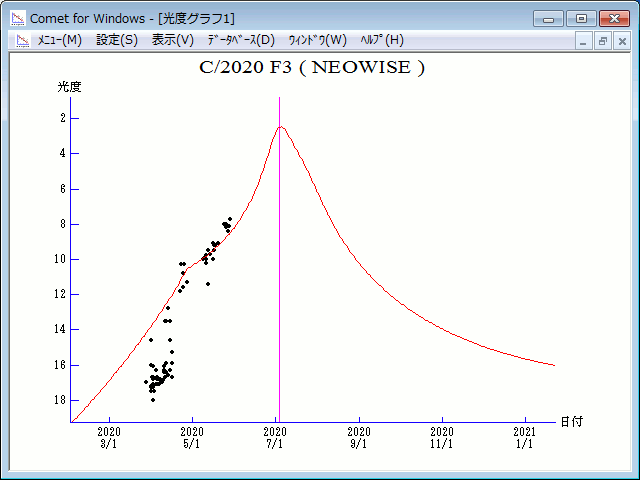
Task: Select the 2021 1/1 date tick label
Action: pyautogui.click(x=525, y=437)
